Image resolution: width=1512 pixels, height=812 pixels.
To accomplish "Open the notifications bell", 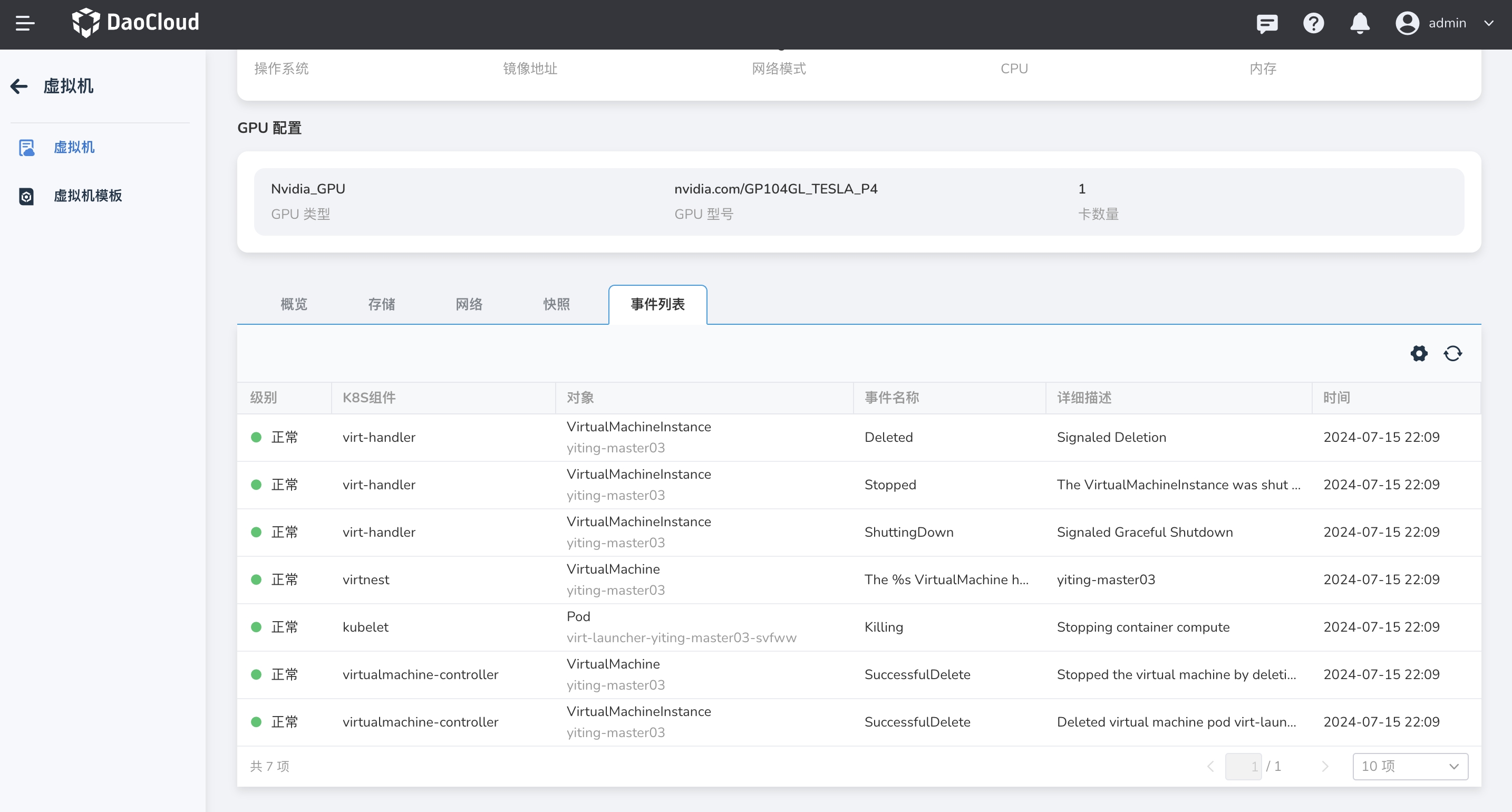I will (x=1360, y=24).
